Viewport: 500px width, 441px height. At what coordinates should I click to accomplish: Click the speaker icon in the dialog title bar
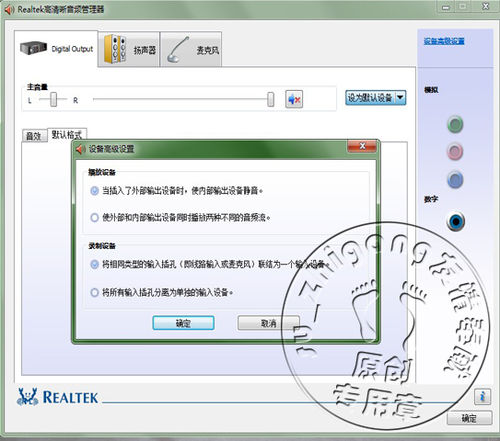[80, 149]
